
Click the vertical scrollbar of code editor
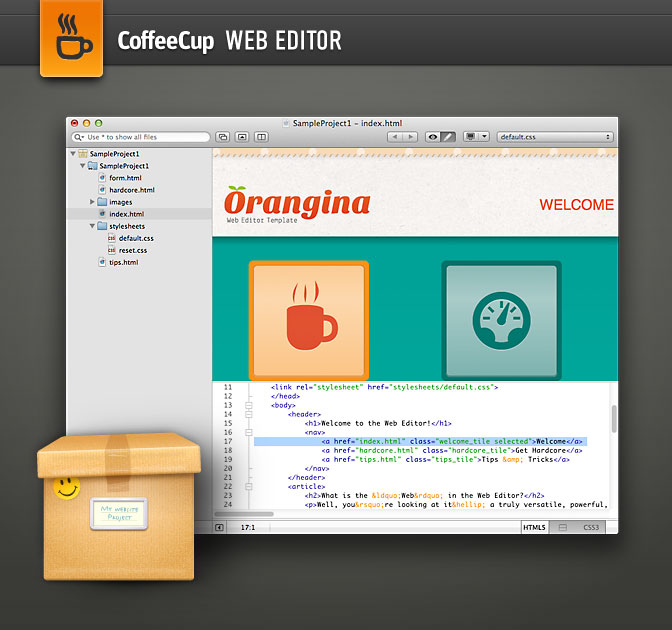pos(614,419)
